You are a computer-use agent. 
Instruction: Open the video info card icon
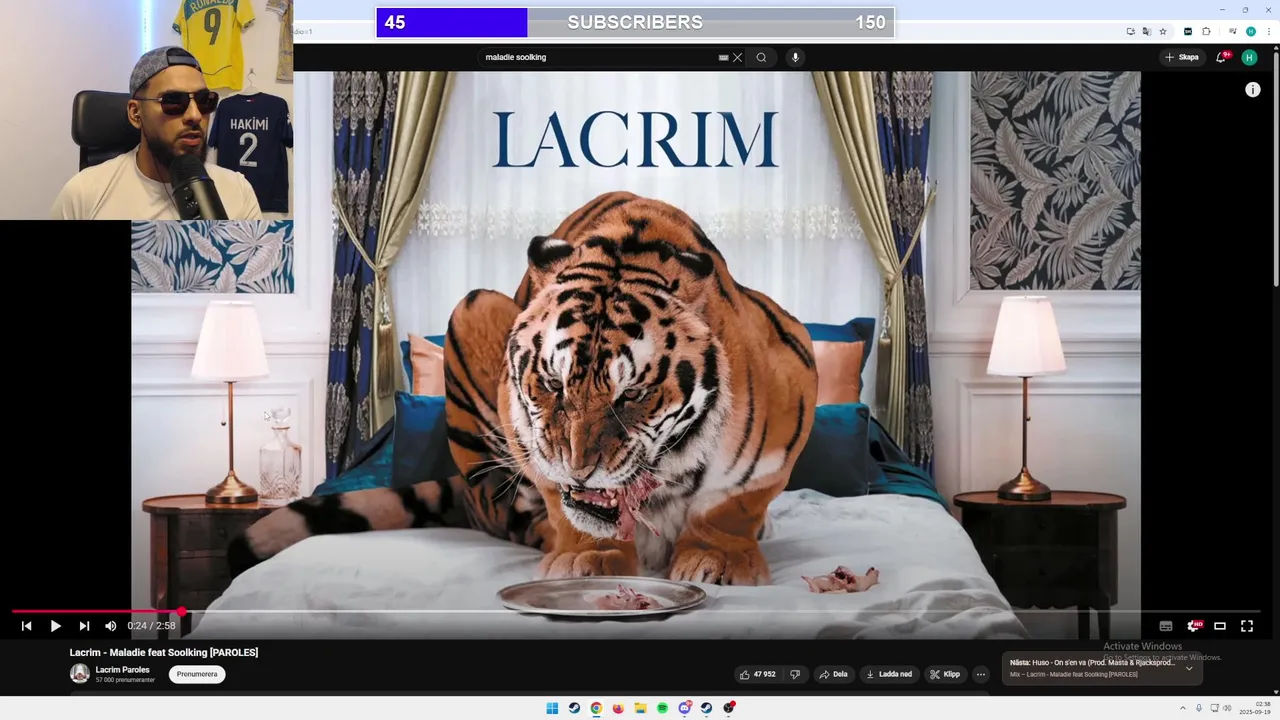pos(1252,90)
